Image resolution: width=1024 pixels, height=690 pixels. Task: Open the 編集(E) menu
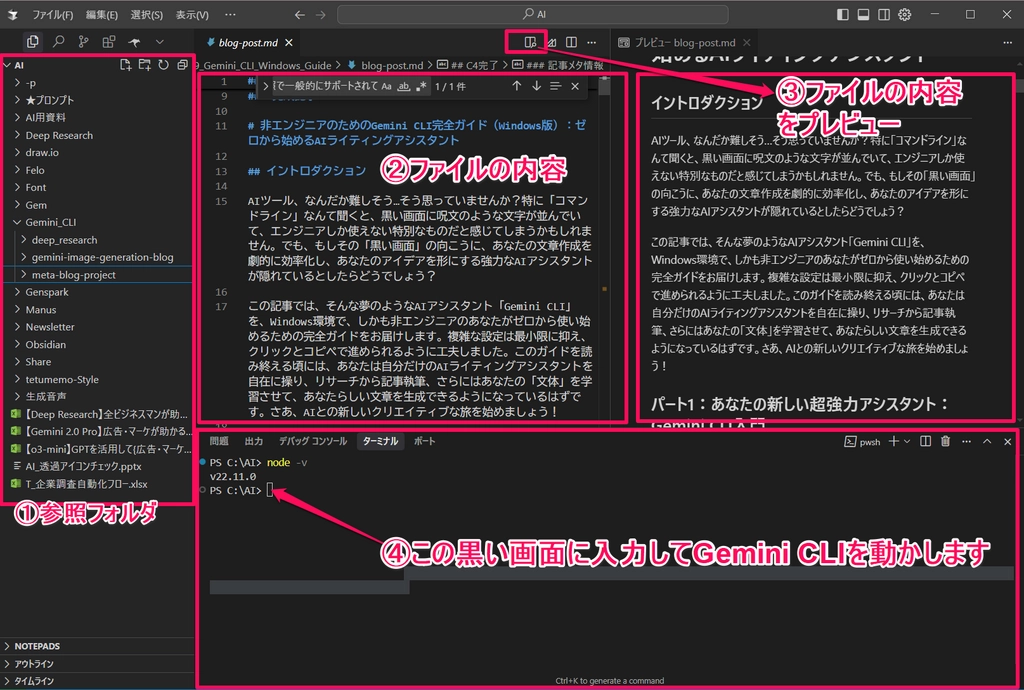[x=101, y=14]
